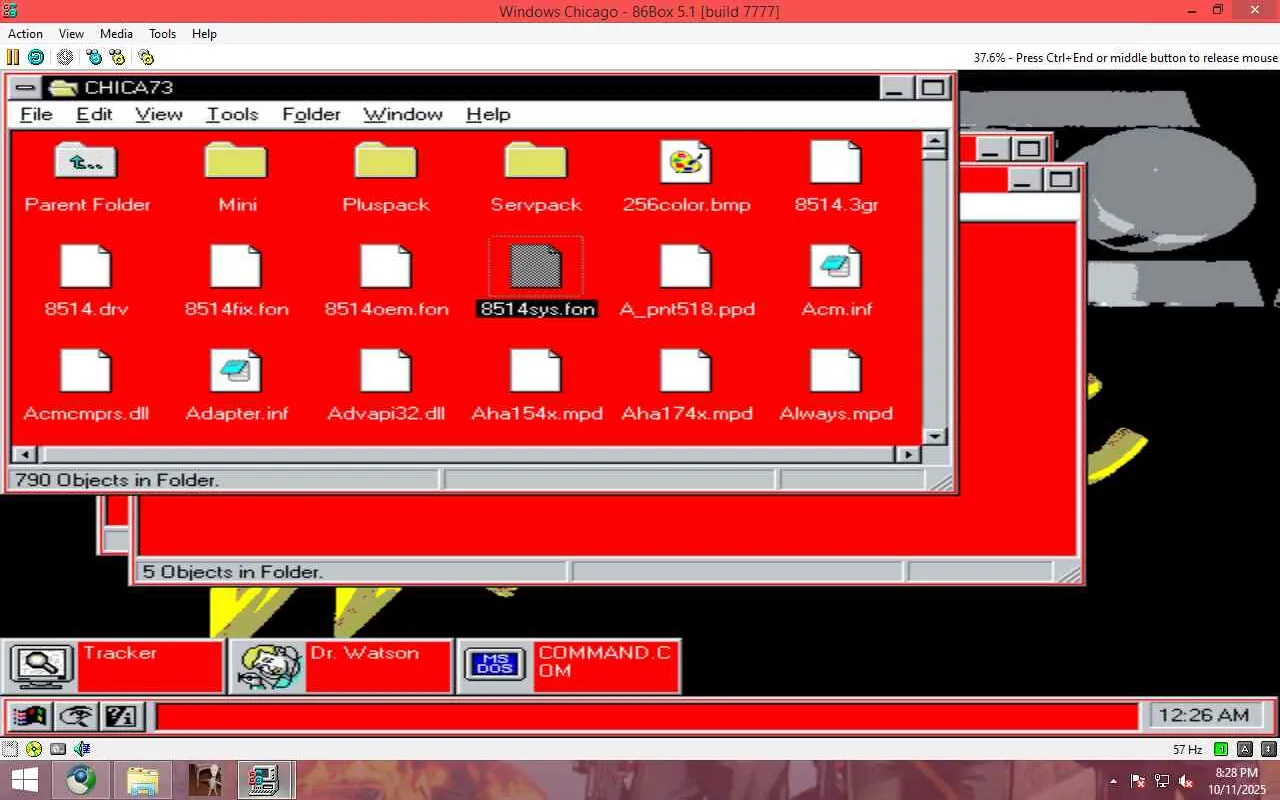Click the up arrow of CHICA73 vertical scrollbar
Screen dimensions: 1280x800
[934, 141]
